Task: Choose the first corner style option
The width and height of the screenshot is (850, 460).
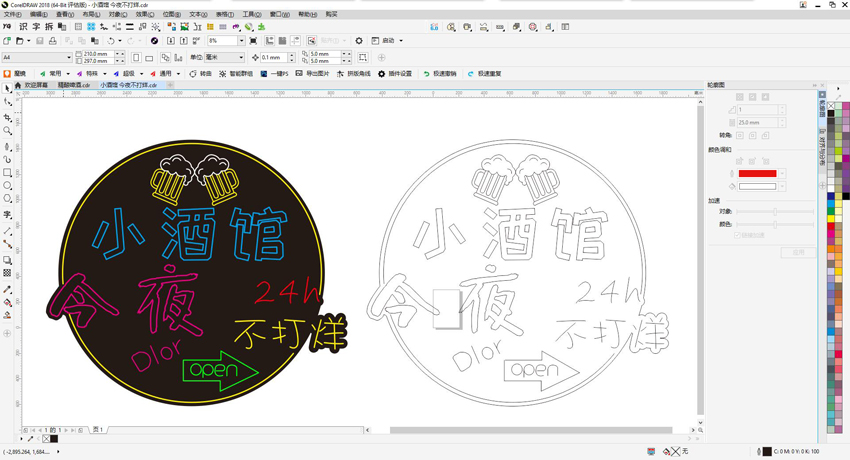Action: tap(739, 135)
